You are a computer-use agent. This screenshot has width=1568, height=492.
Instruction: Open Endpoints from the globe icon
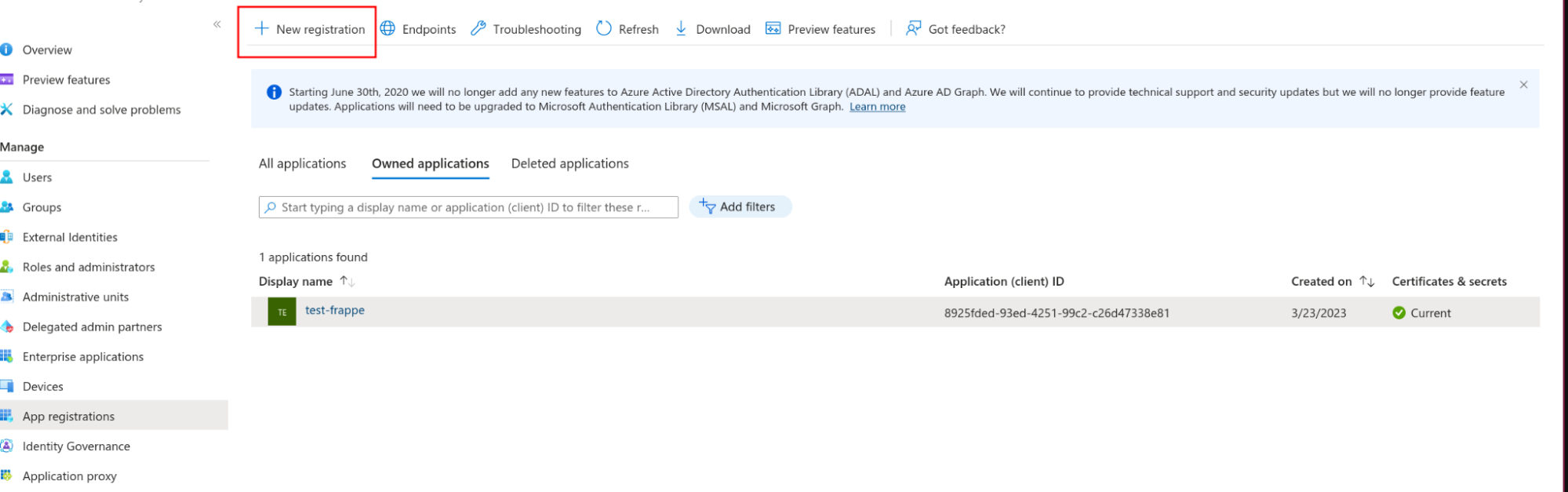387,29
